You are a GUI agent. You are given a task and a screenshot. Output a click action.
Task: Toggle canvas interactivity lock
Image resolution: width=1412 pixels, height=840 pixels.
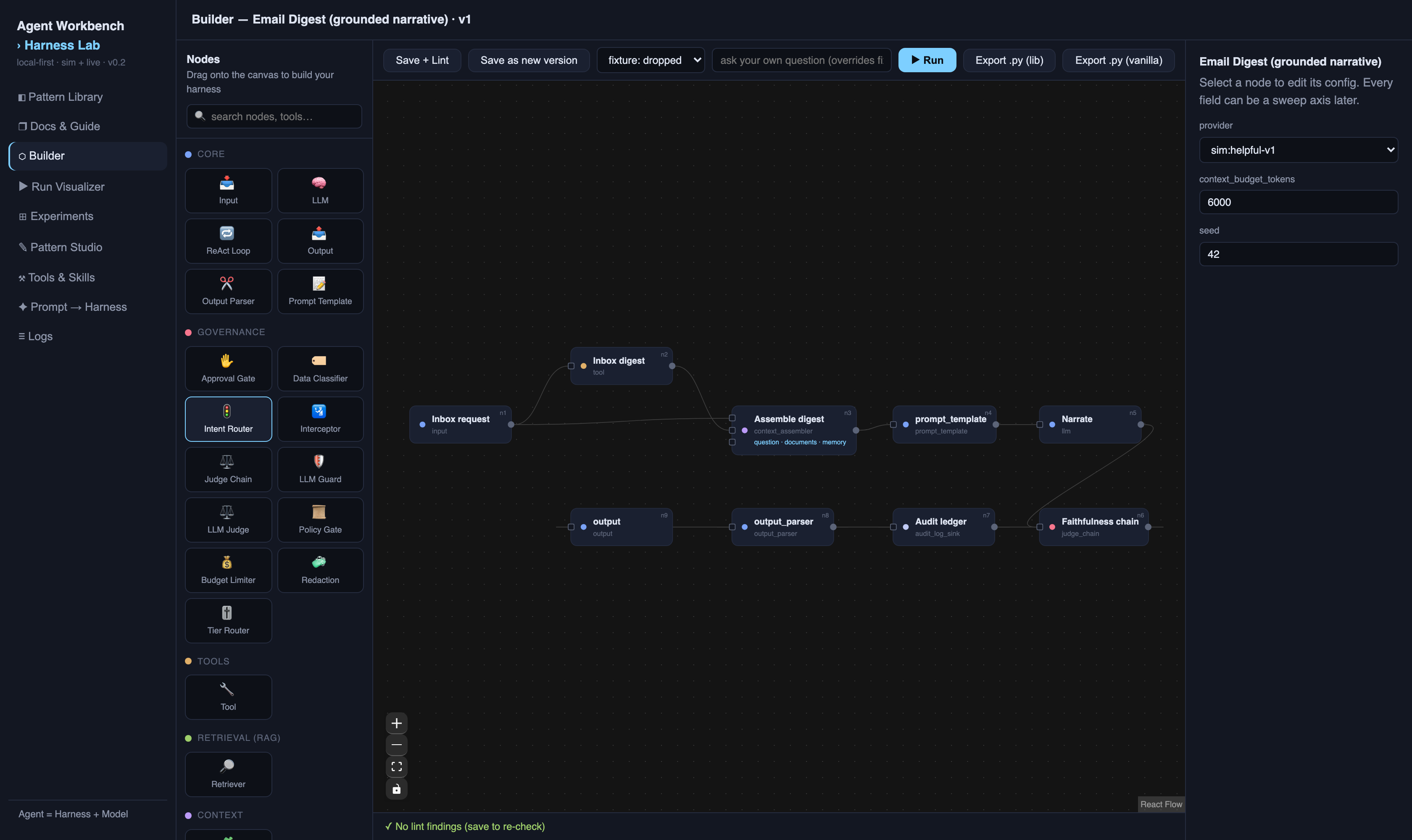pos(396,788)
